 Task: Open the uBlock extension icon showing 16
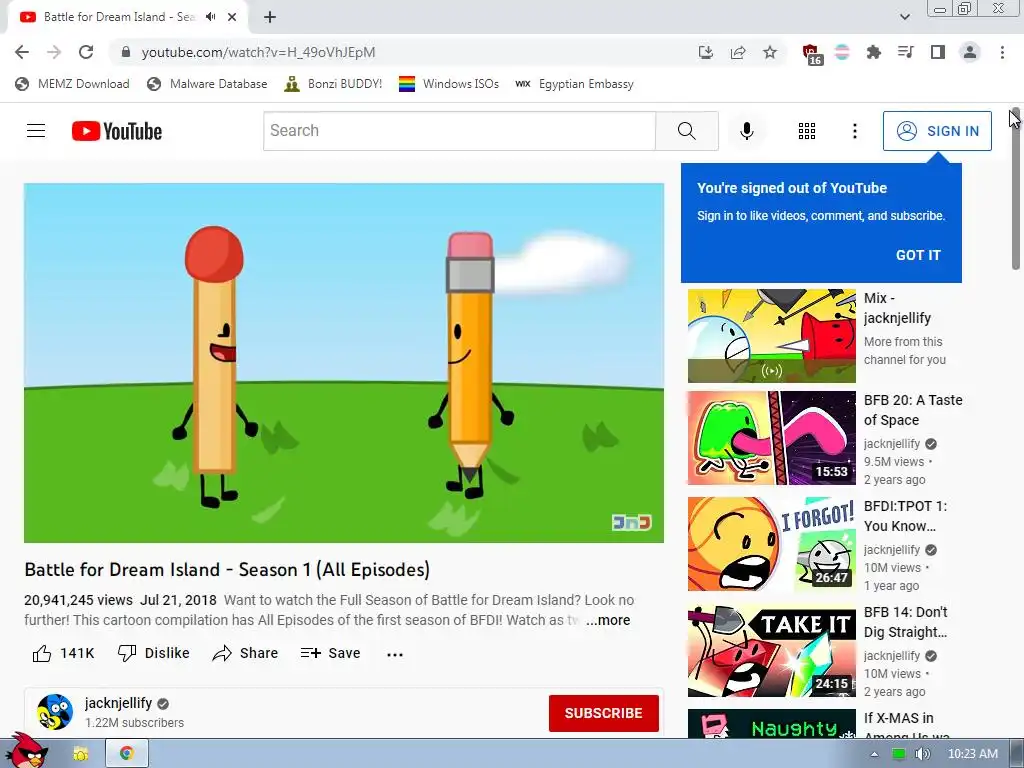[812, 54]
